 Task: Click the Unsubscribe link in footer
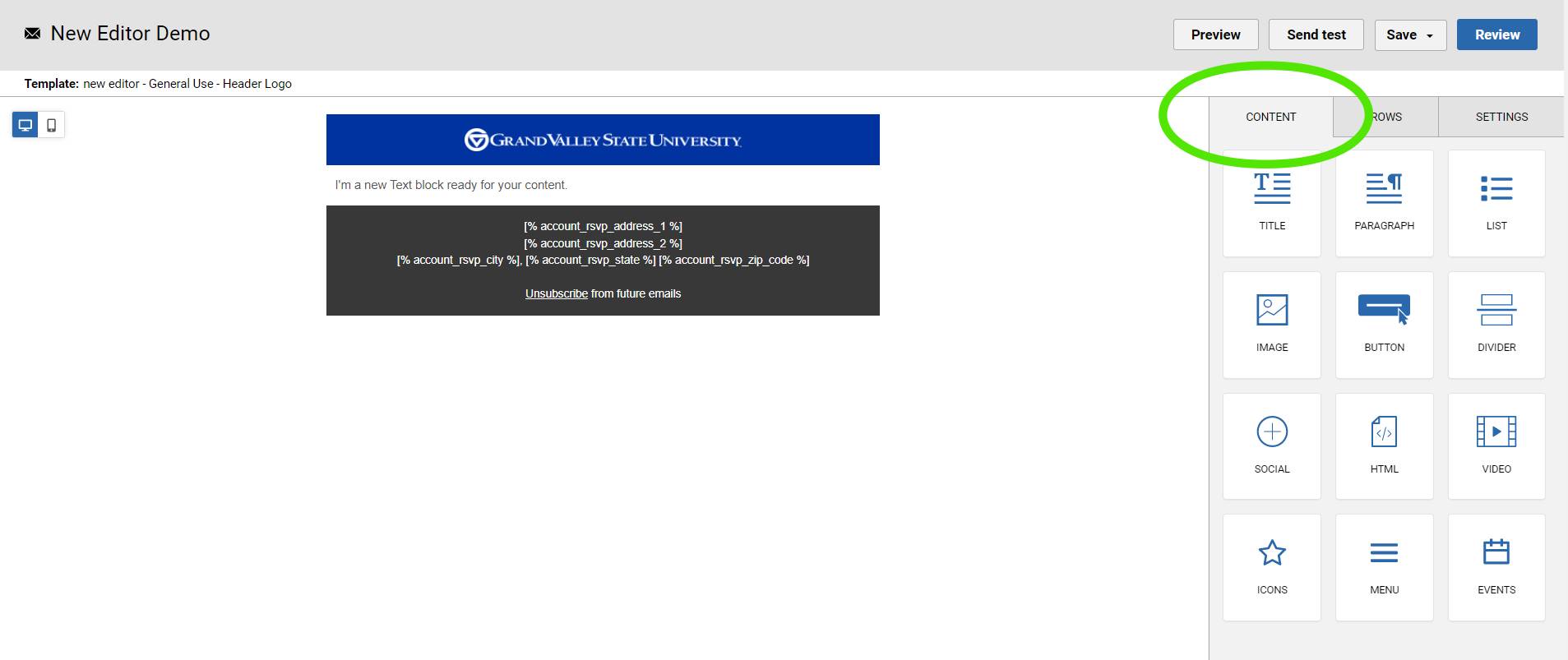pos(556,293)
